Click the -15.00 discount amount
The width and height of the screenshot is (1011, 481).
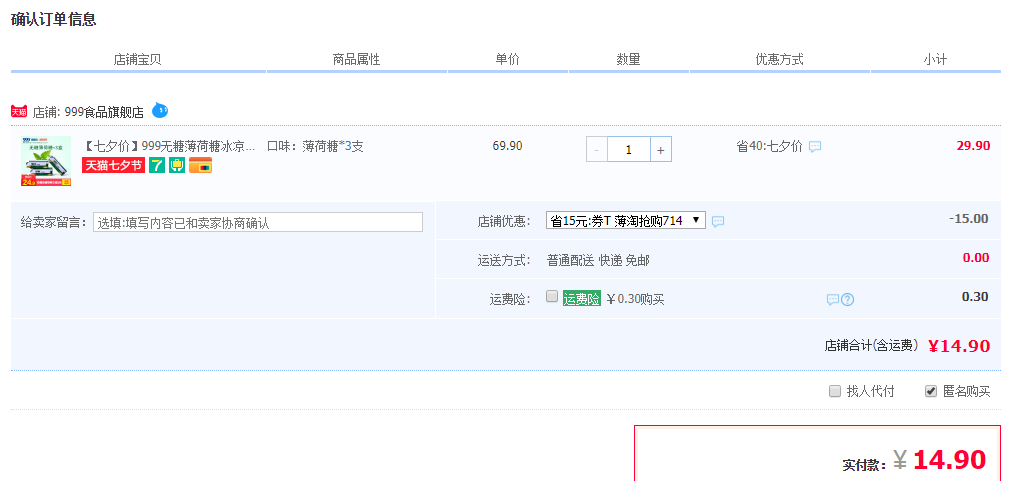tap(968, 219)
